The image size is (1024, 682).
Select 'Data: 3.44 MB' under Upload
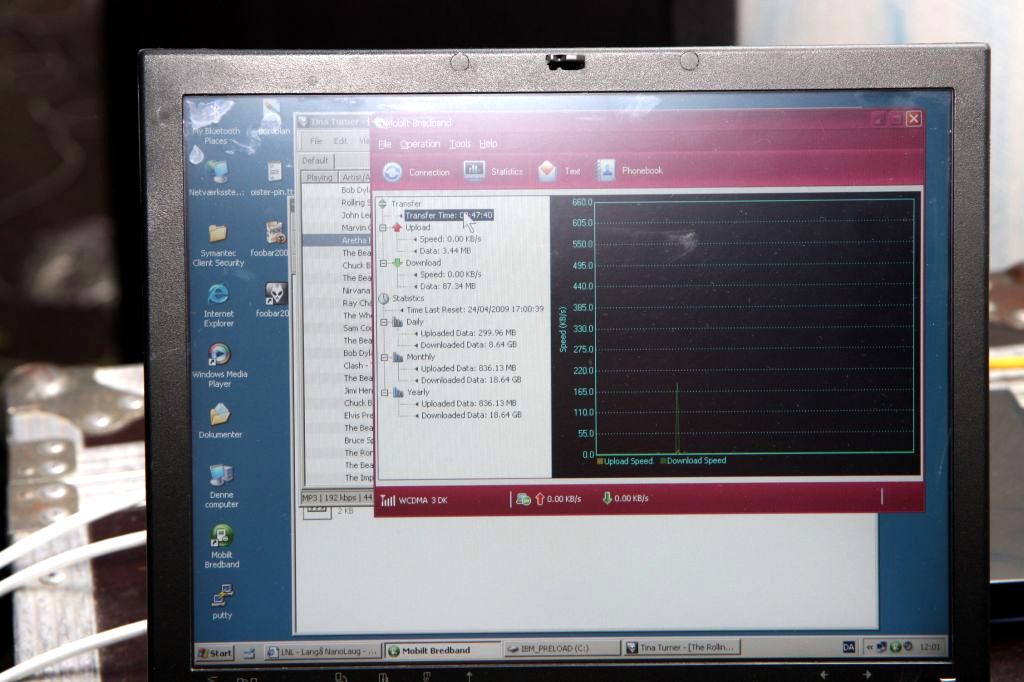pos(445,251)
